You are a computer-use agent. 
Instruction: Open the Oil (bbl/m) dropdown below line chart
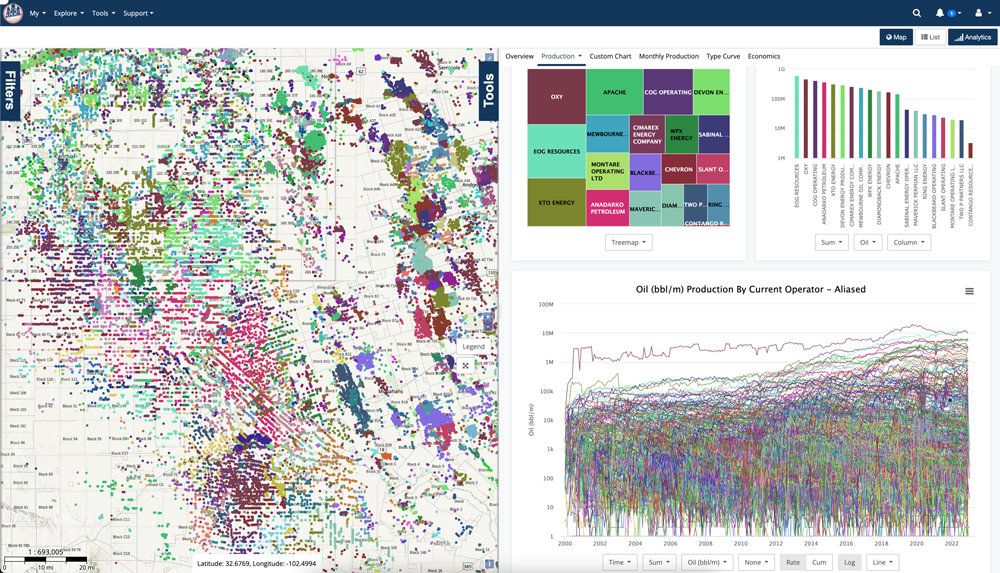[706, 562]
